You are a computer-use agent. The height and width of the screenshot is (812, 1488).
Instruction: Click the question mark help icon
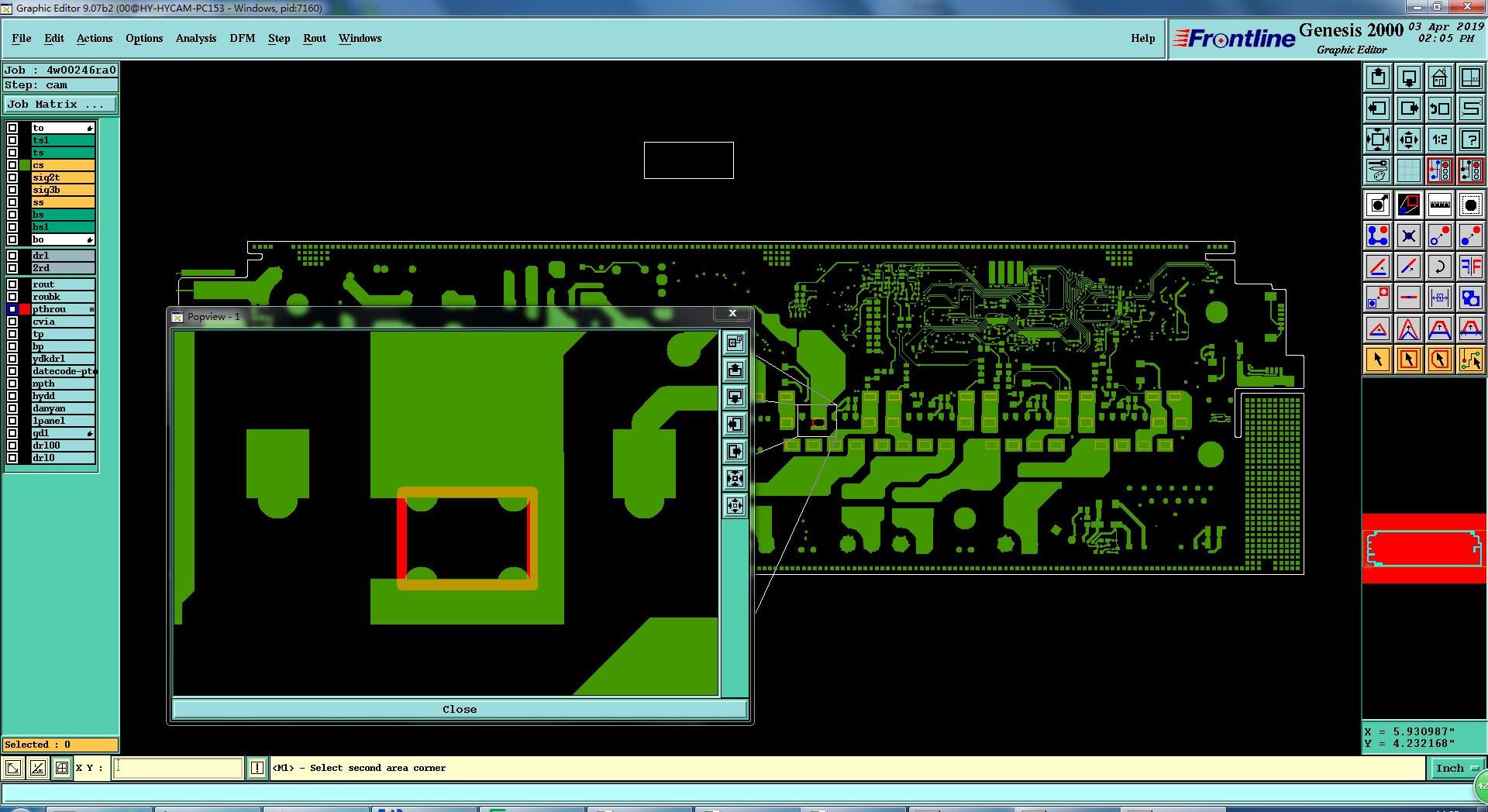pyautogui.click(x=1471, y=139)
